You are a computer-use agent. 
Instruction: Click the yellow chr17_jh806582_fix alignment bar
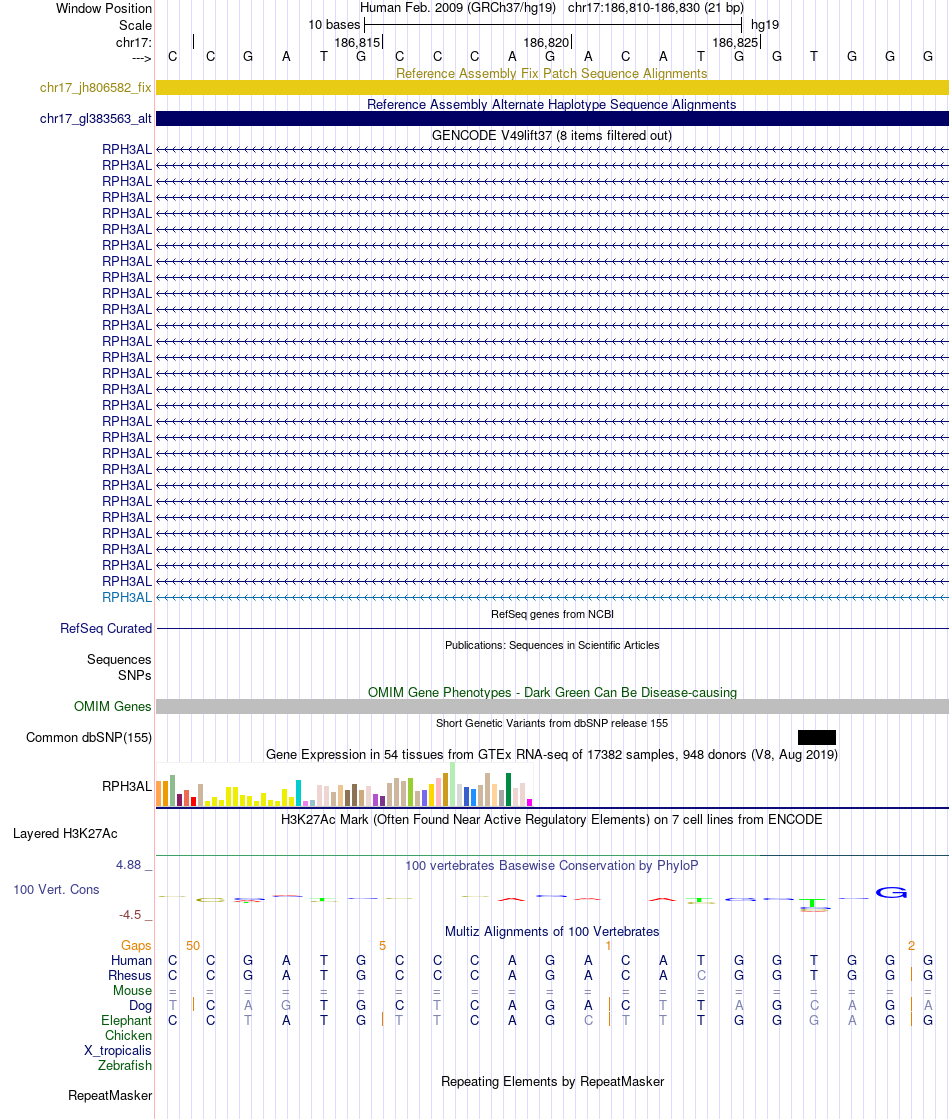pyautogui.click(x=552, y=87)
